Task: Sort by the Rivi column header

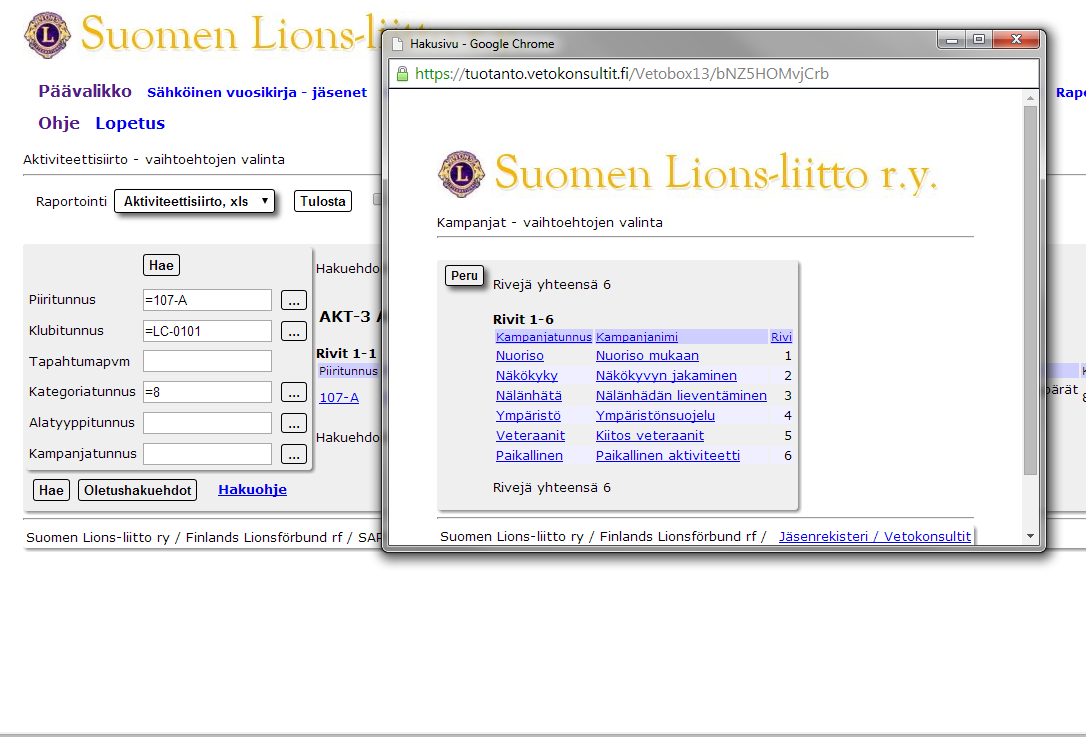Action: pos(781,337)
